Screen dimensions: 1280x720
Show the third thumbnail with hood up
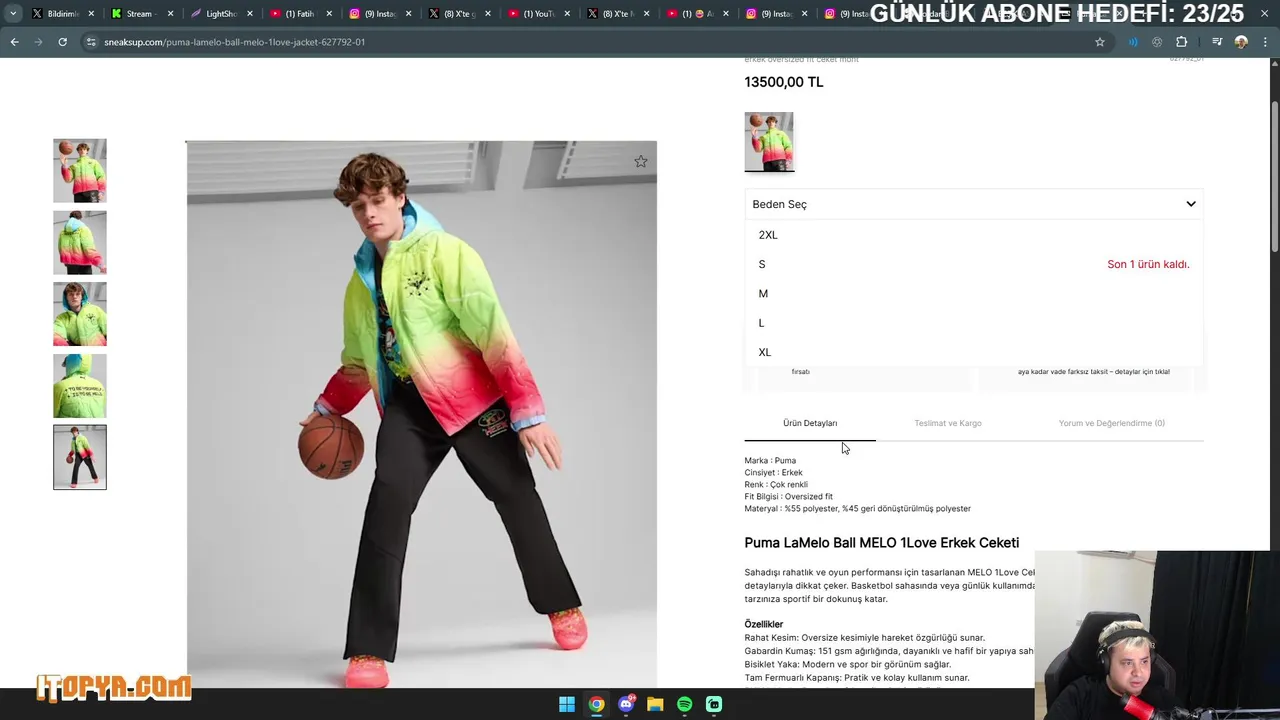tap(80, 314)
